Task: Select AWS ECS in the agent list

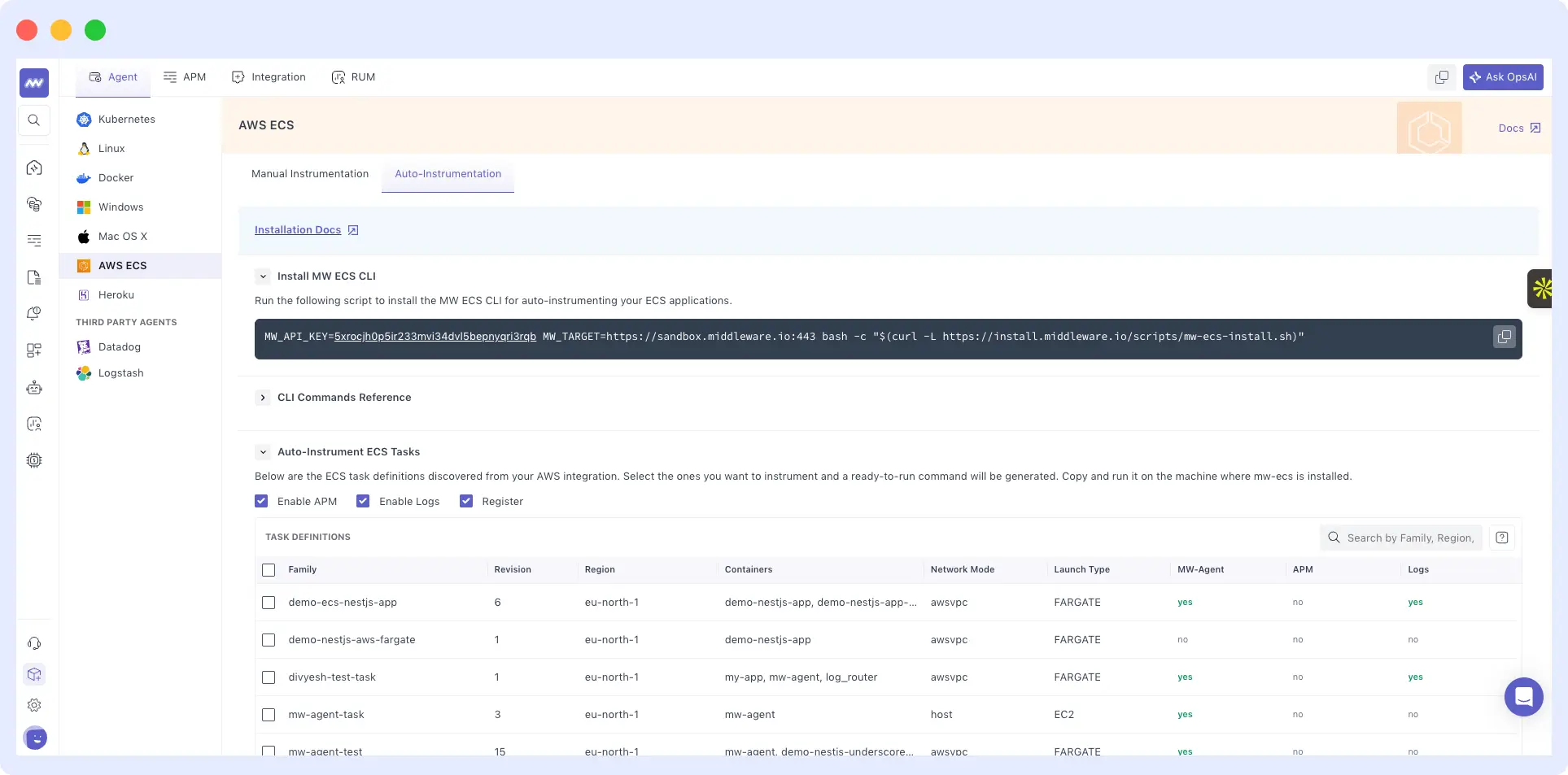Action: pos(140,266)
